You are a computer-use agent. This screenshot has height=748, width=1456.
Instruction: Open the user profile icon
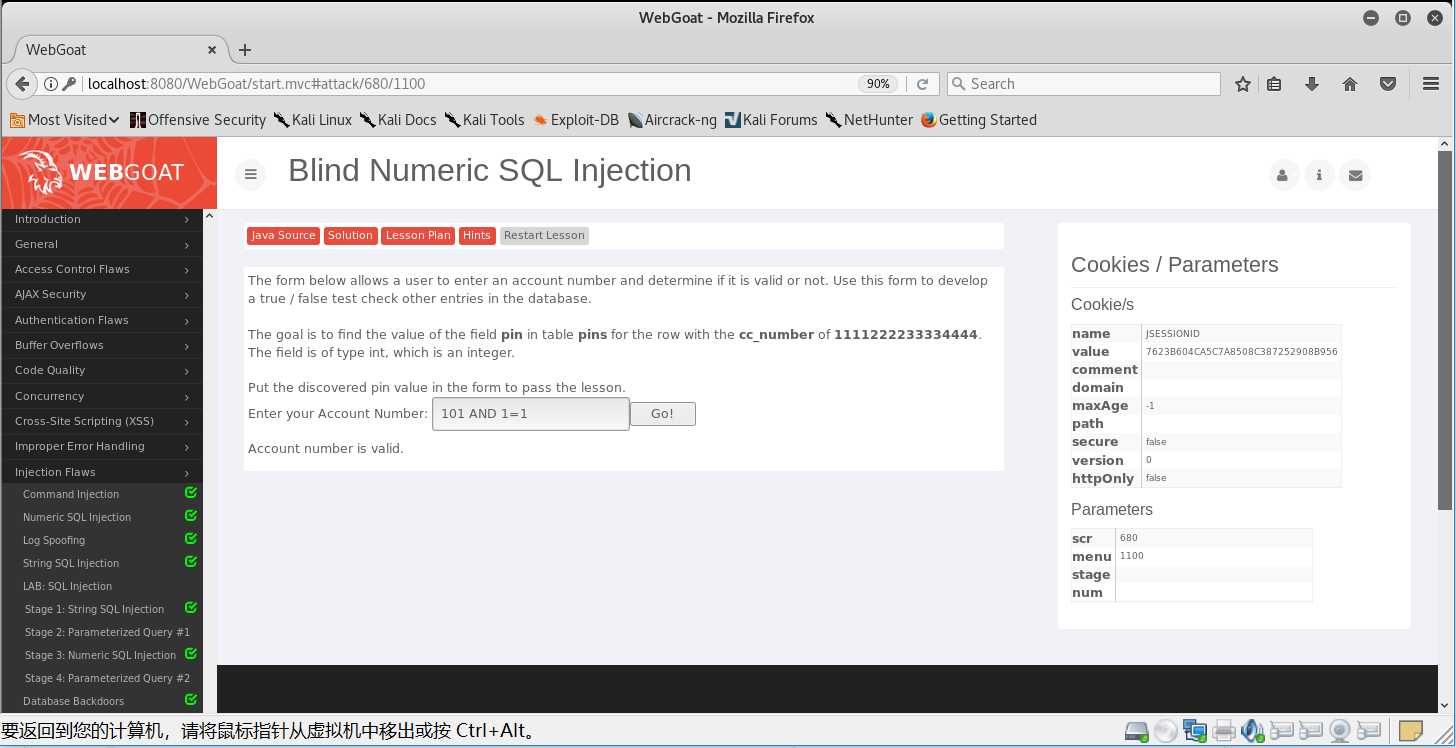point(1282,175)
